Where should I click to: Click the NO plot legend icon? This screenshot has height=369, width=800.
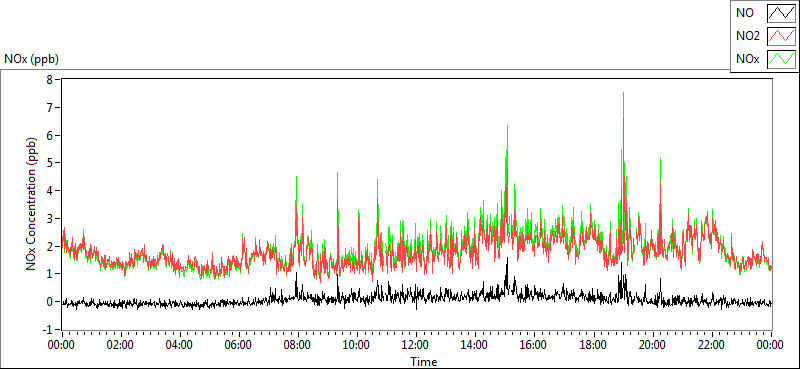coord(781,13)
